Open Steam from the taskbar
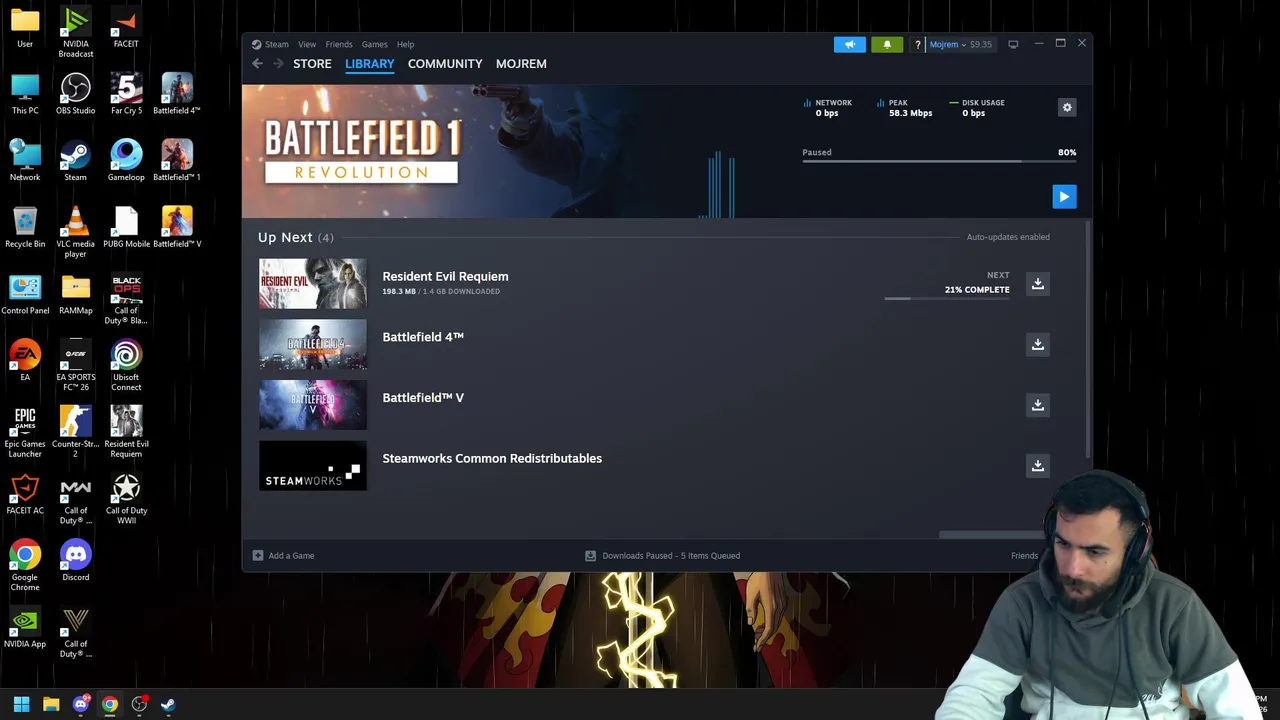This screenshot has width=1280, height=720. pos(168,704)
